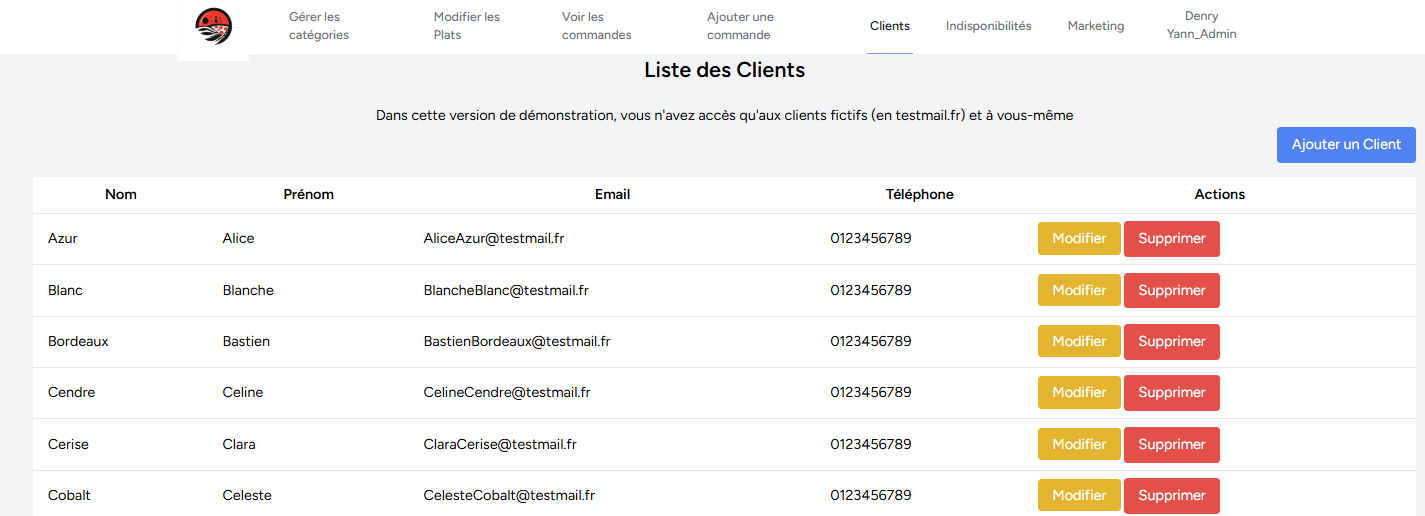Click first name Blanche
Viewport: 1425px width, 516px height.
(248, 290)
